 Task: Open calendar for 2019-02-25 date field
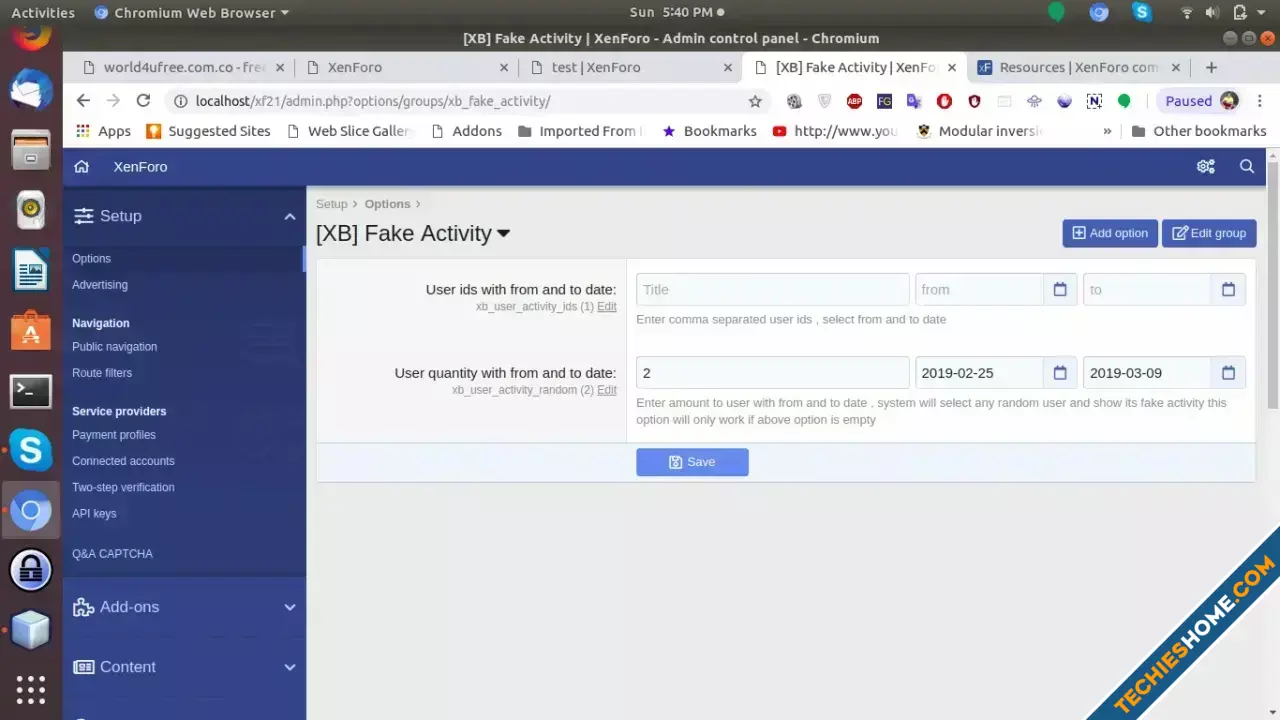(x=1060, y=373)
